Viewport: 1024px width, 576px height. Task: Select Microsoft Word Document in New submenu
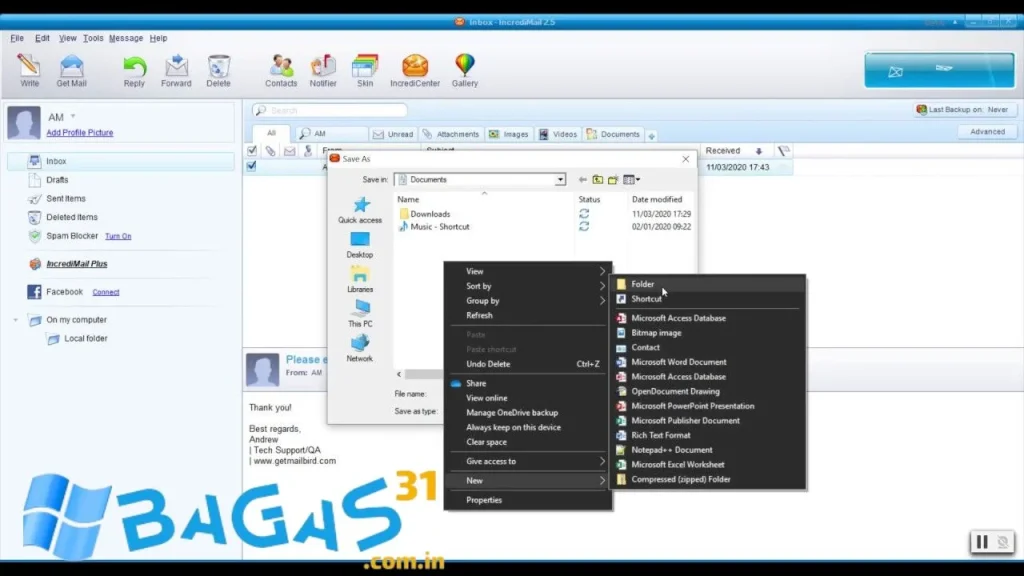coord(708,362)
